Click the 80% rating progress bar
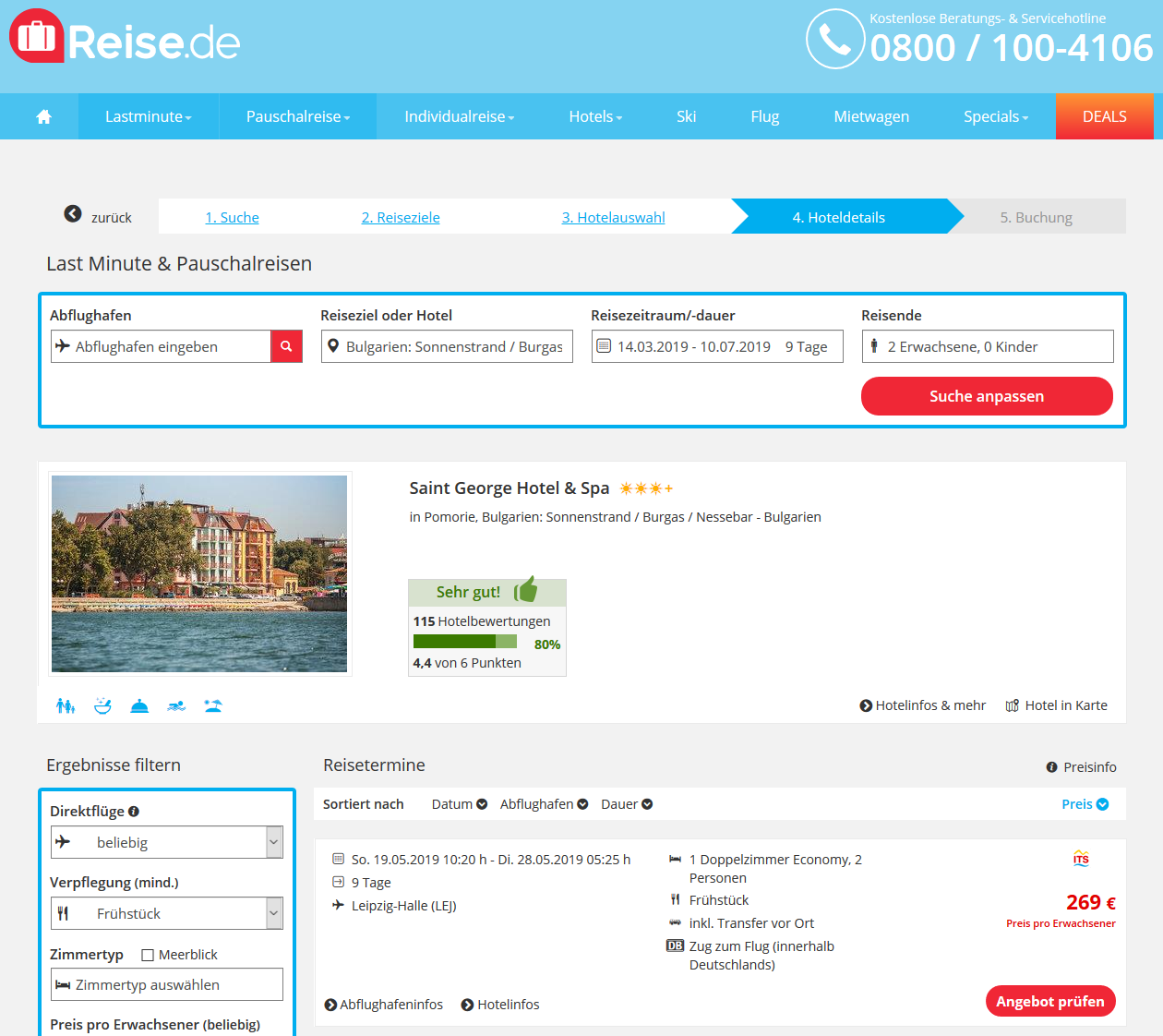Image resolution: width=1163 pixels, height=1036 pixels. tap(465, 642)
